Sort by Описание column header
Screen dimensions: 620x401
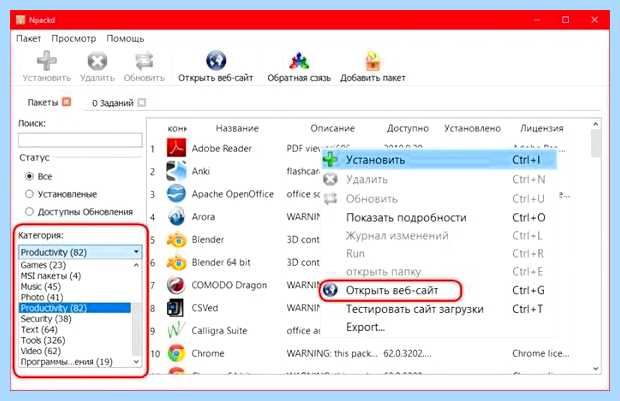[x=333, y=128]
